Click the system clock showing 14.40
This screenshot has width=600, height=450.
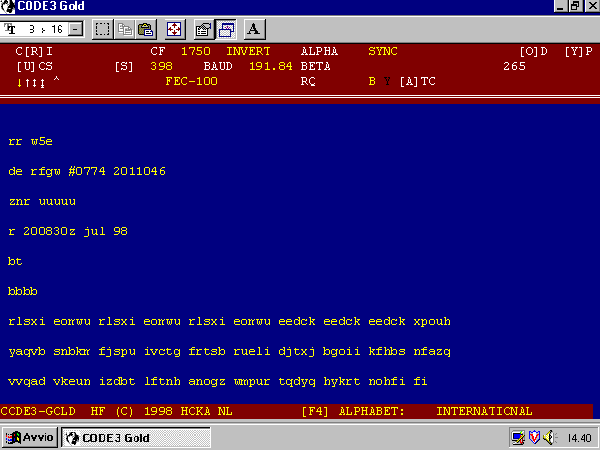pos(578,437)
